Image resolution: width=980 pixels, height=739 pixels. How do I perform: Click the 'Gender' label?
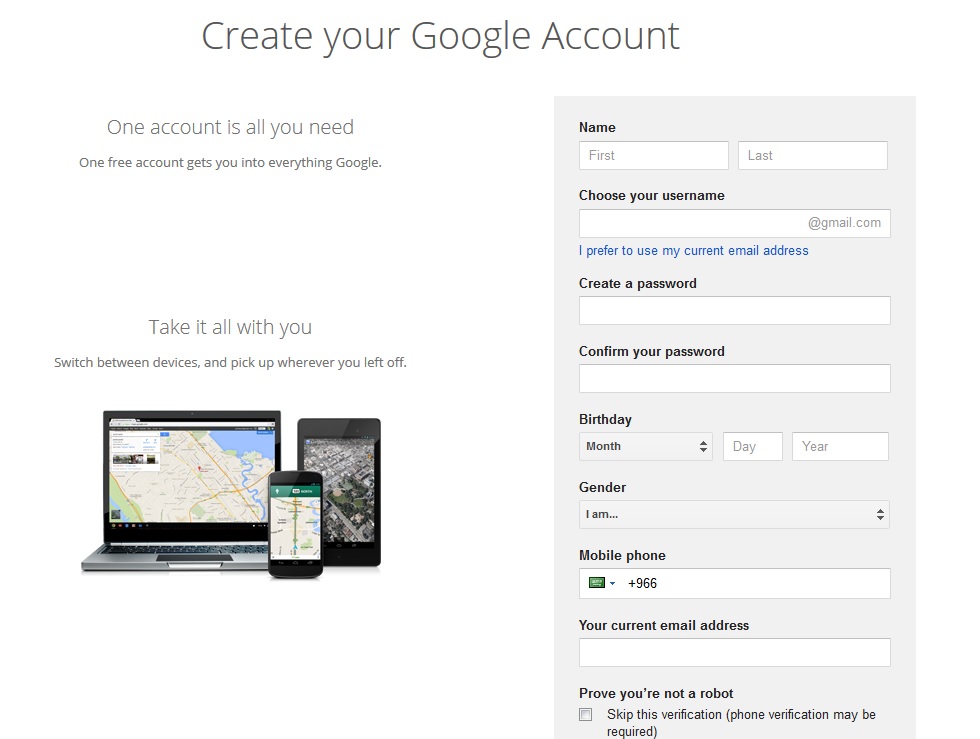point(602,487)
